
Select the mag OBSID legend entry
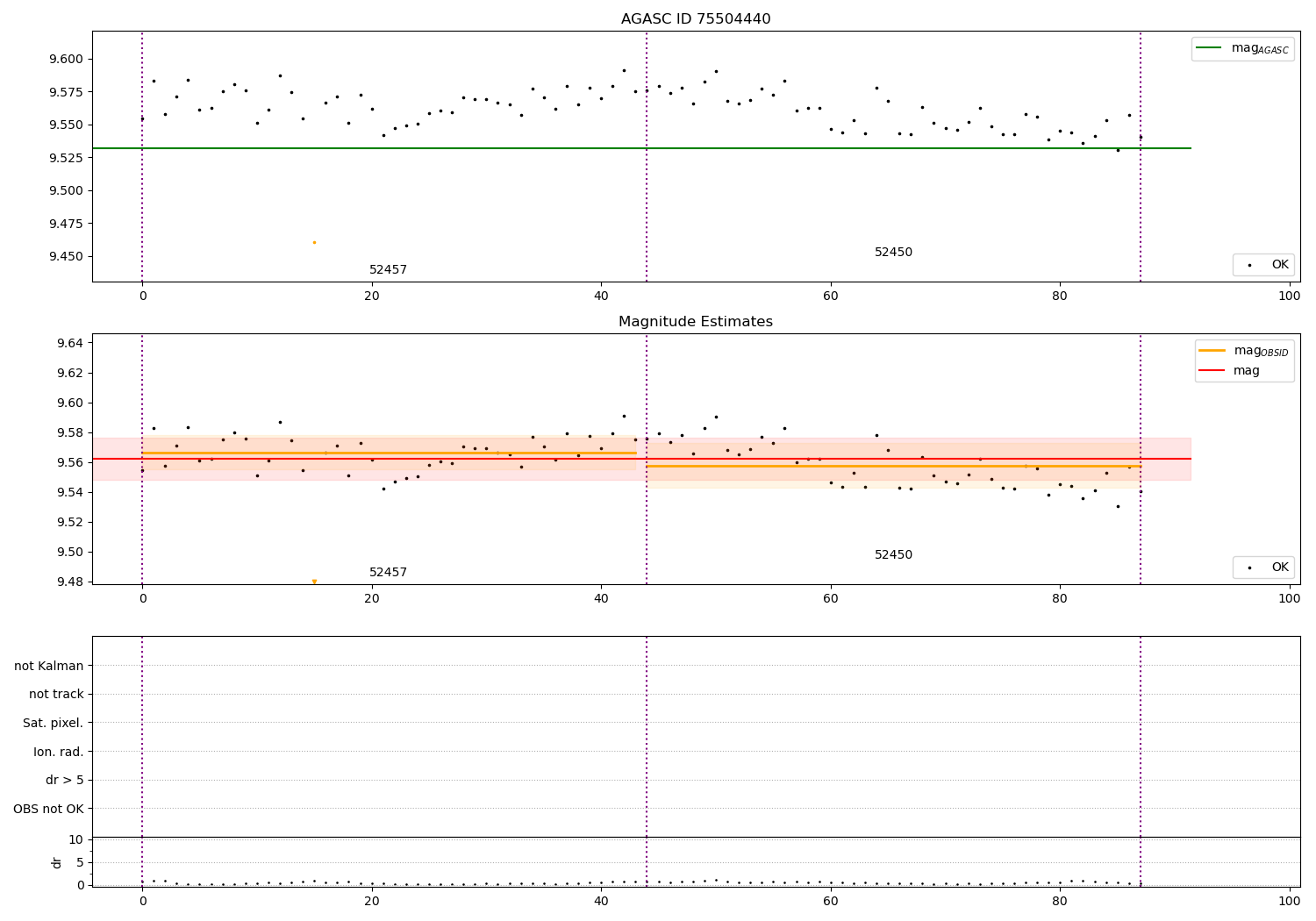[x=1243, y=351]
